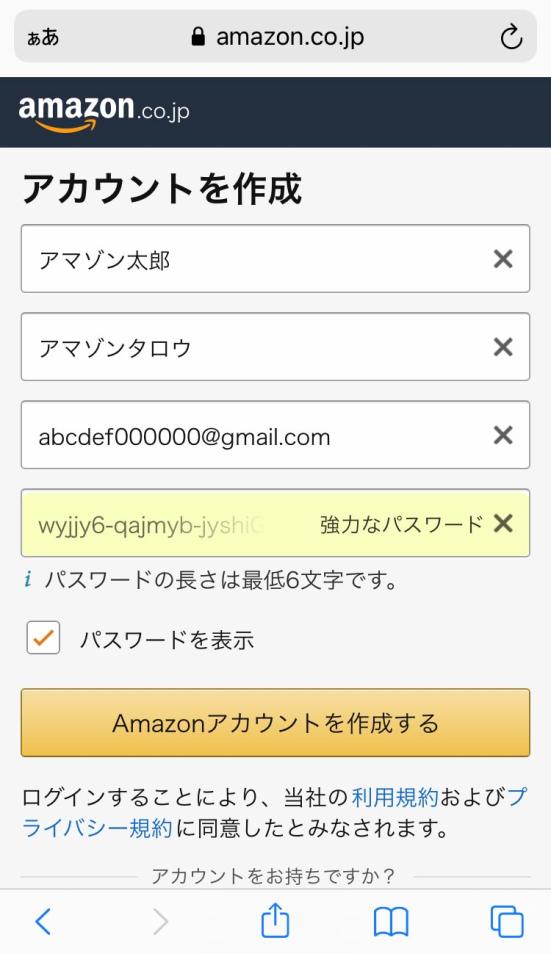
Task: Open the プライバシー規約 link
Action: (274, 812)
